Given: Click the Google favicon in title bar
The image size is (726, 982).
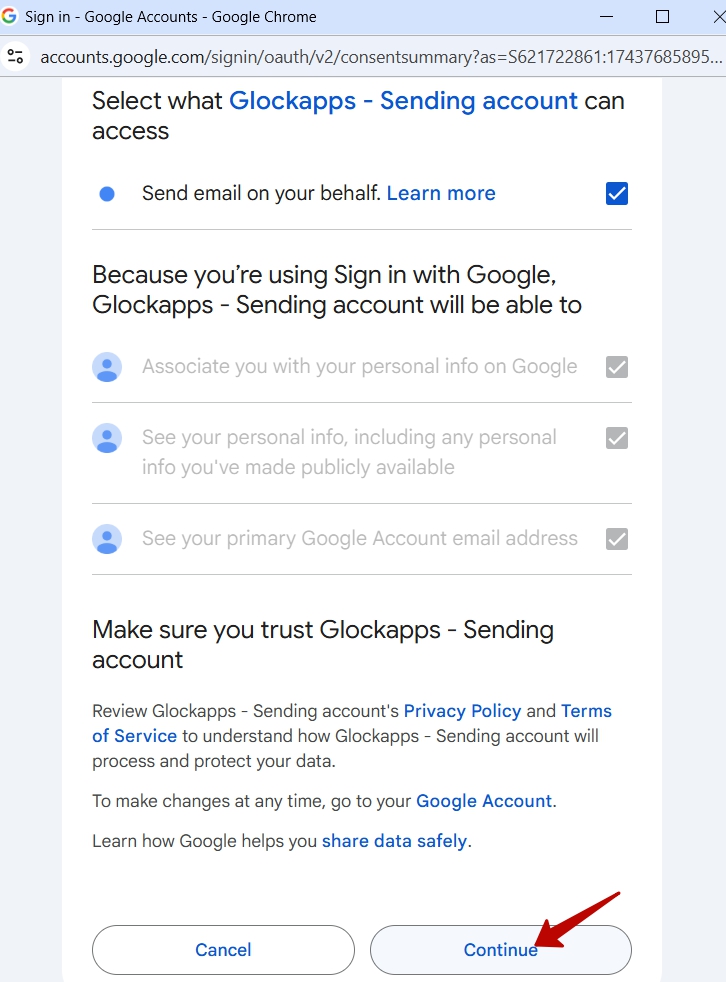Looking at the screenshot, I should coord(9,16).
